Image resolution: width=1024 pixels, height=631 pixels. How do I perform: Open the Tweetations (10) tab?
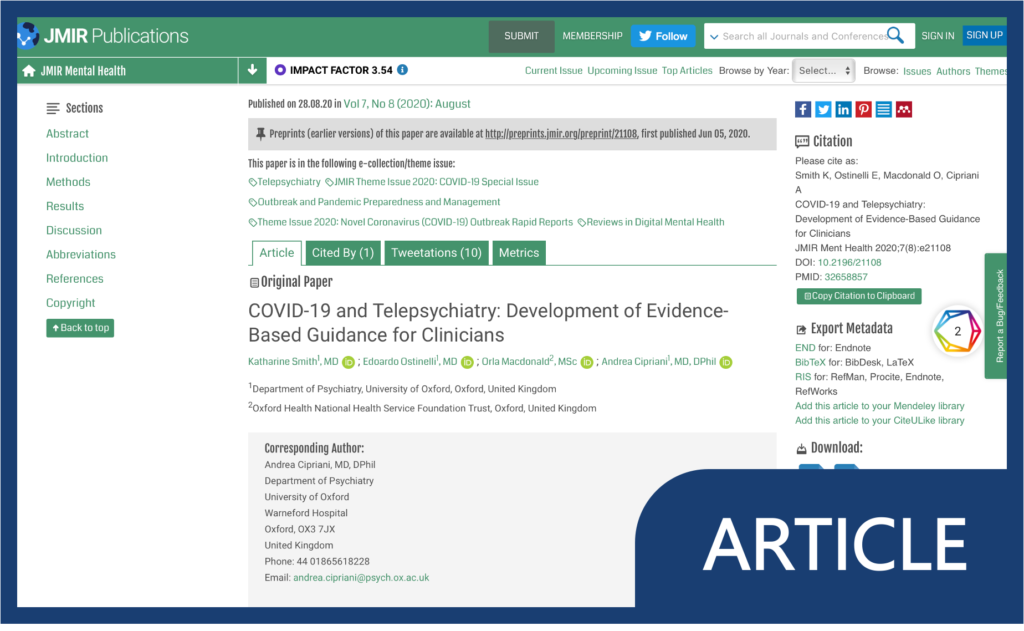[436, 253]
